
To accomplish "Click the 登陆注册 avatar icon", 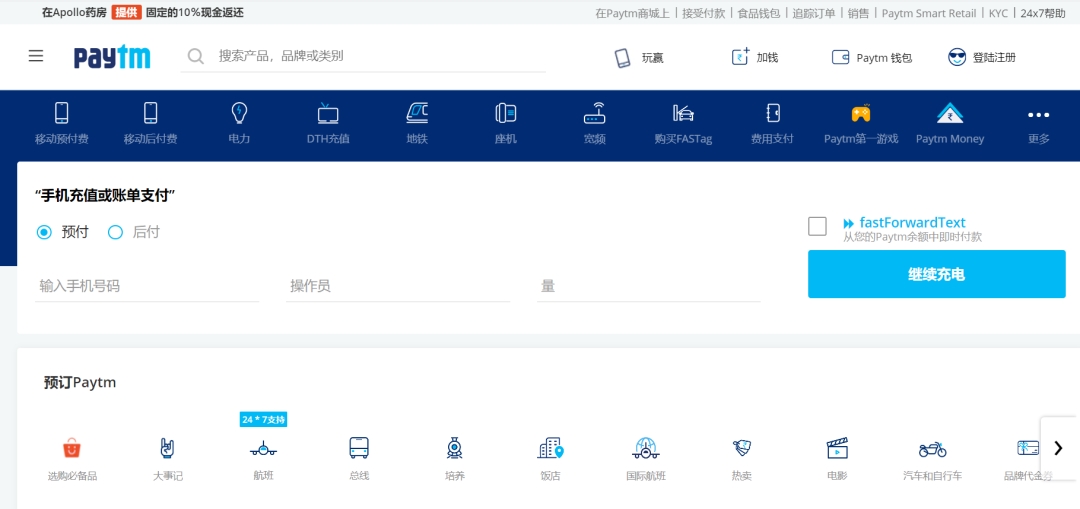I will 957,57.
